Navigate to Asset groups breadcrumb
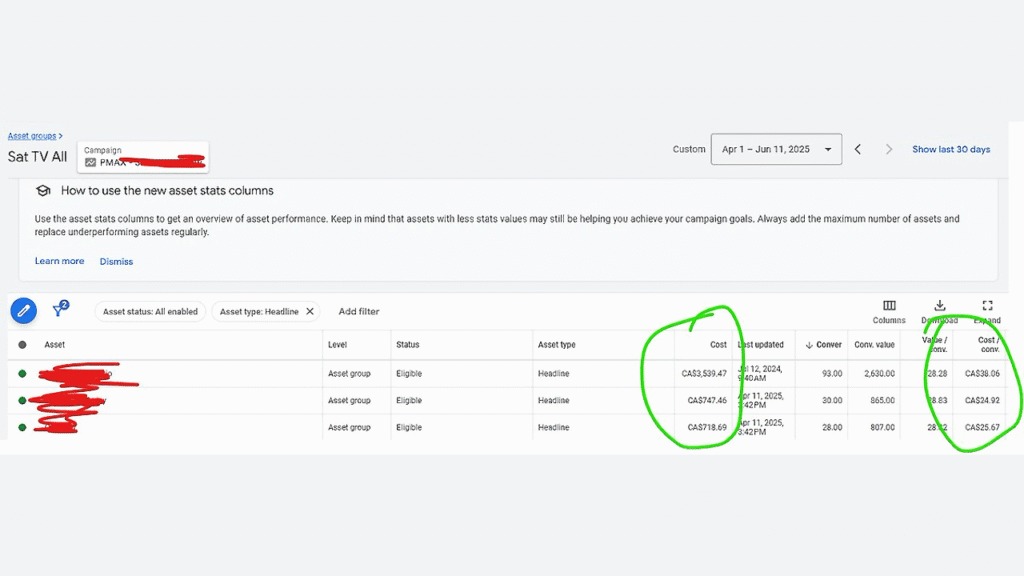 [x=32, y=136]
